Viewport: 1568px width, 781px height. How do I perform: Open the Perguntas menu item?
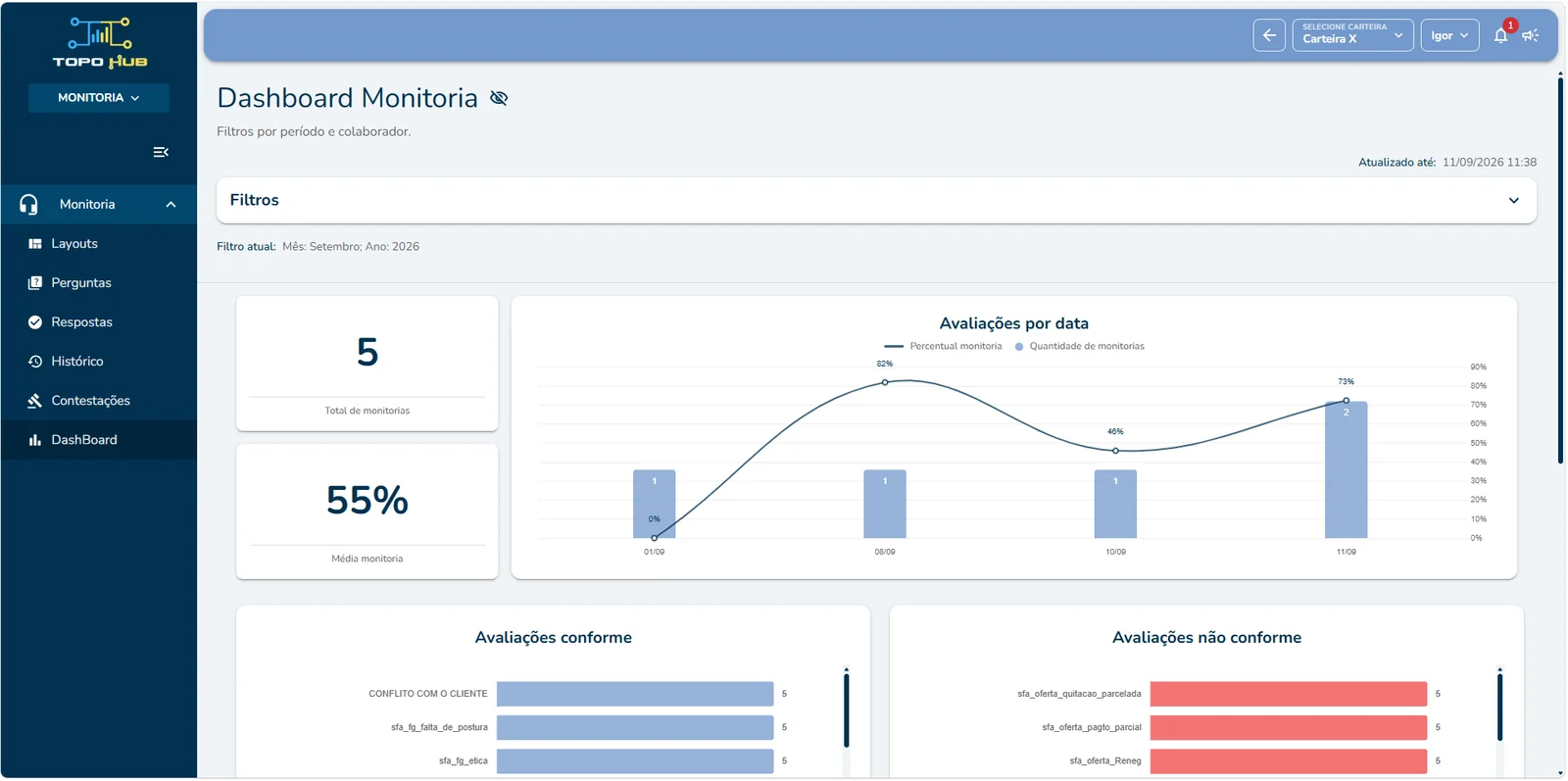pyautogui.click(x=98, y=283)
